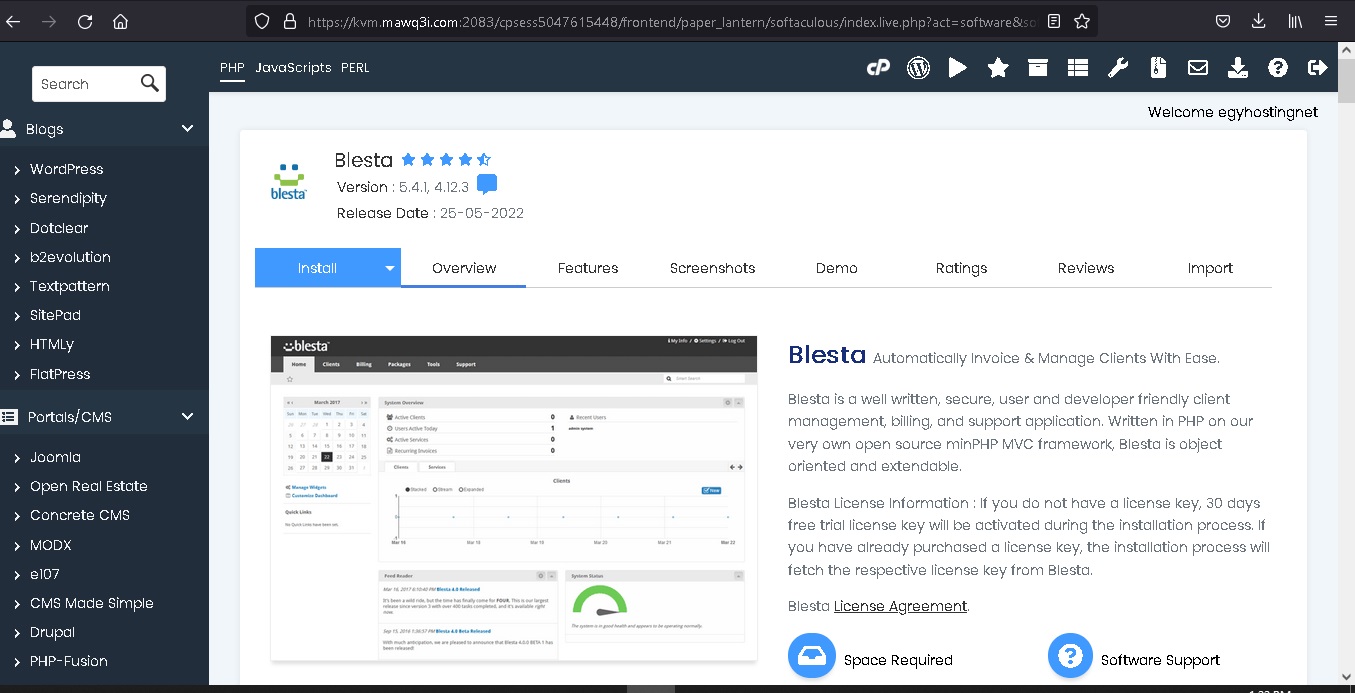The height and width of the screenshot is (693, 1355).
Task: Click the logout icon
Action: [1318, 68]
